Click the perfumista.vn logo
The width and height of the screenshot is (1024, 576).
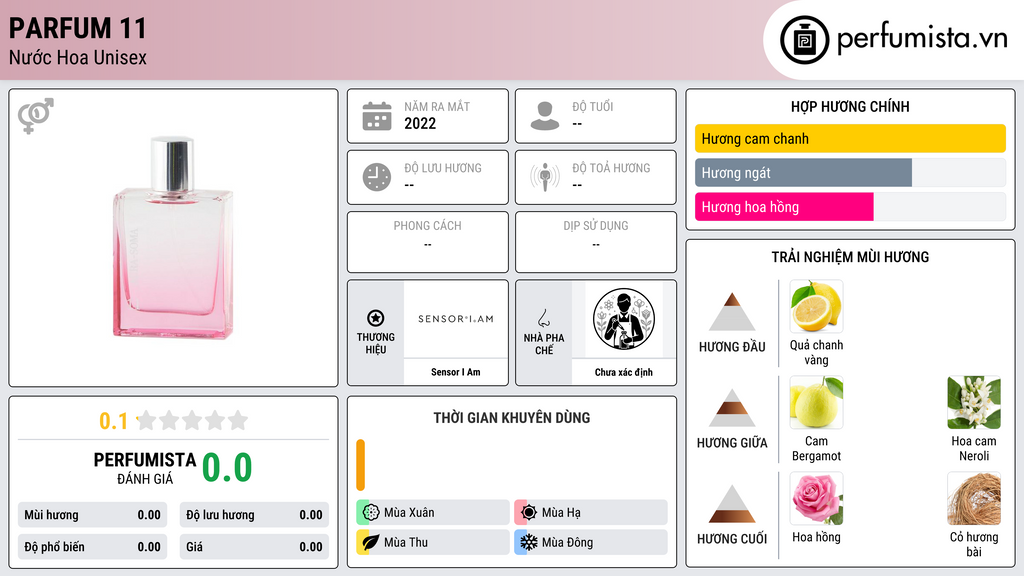(x=893, y=39)
